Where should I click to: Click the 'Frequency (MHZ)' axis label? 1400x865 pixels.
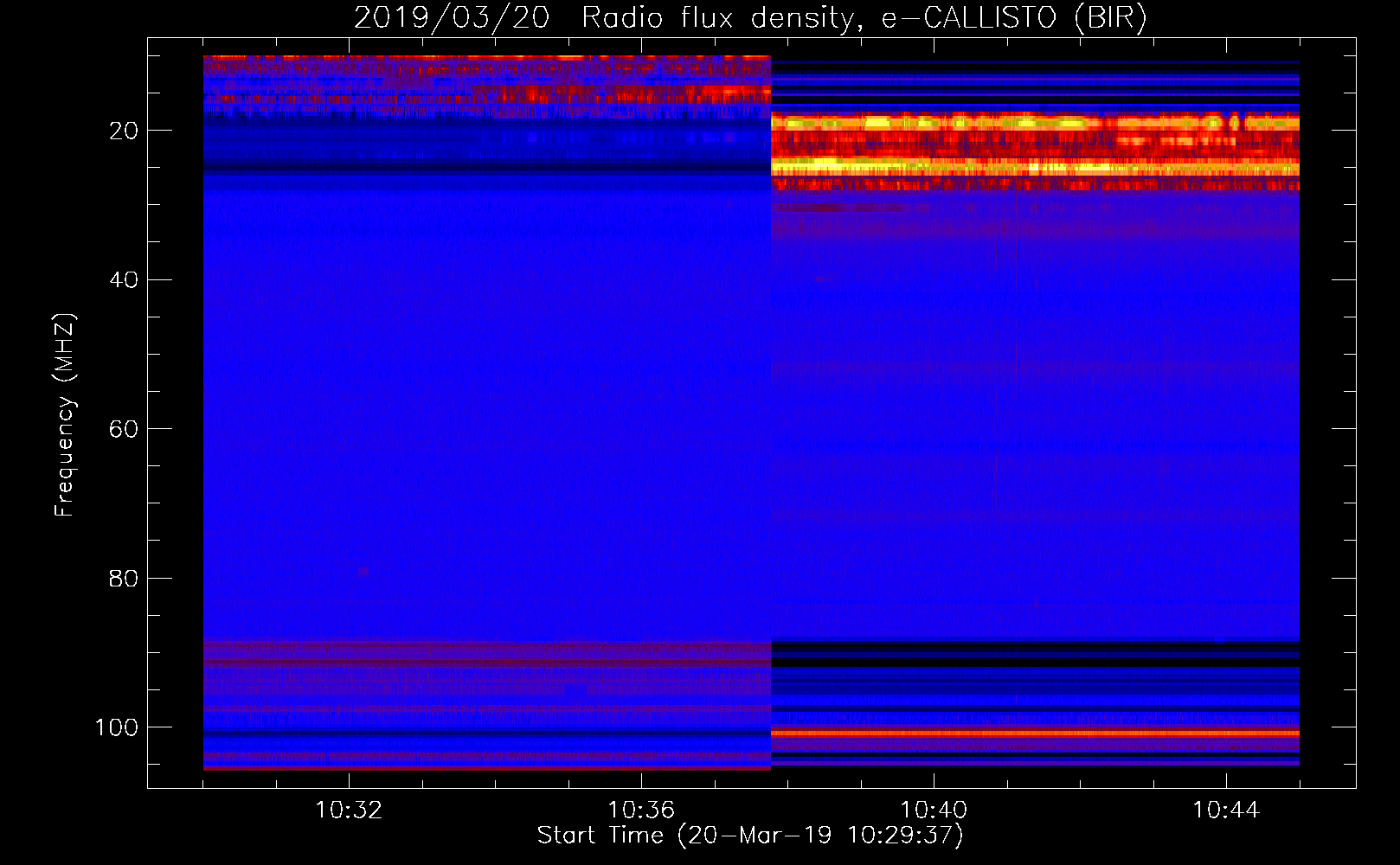(x=65, y=414)
